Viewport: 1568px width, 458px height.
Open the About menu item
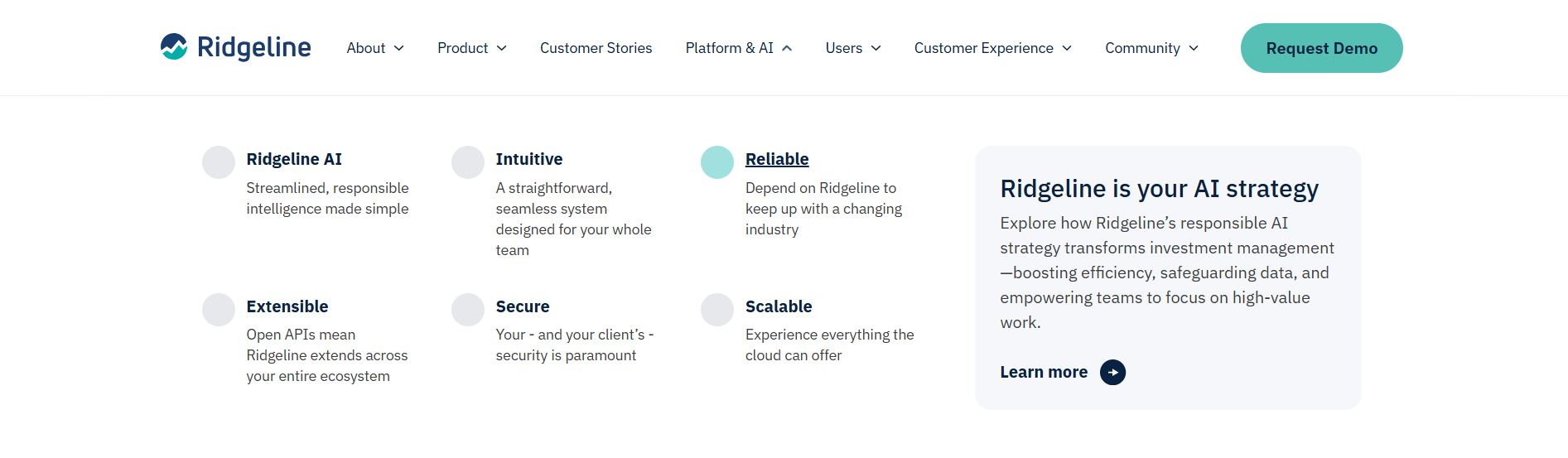pyautogui.click(x=366, y=48)
